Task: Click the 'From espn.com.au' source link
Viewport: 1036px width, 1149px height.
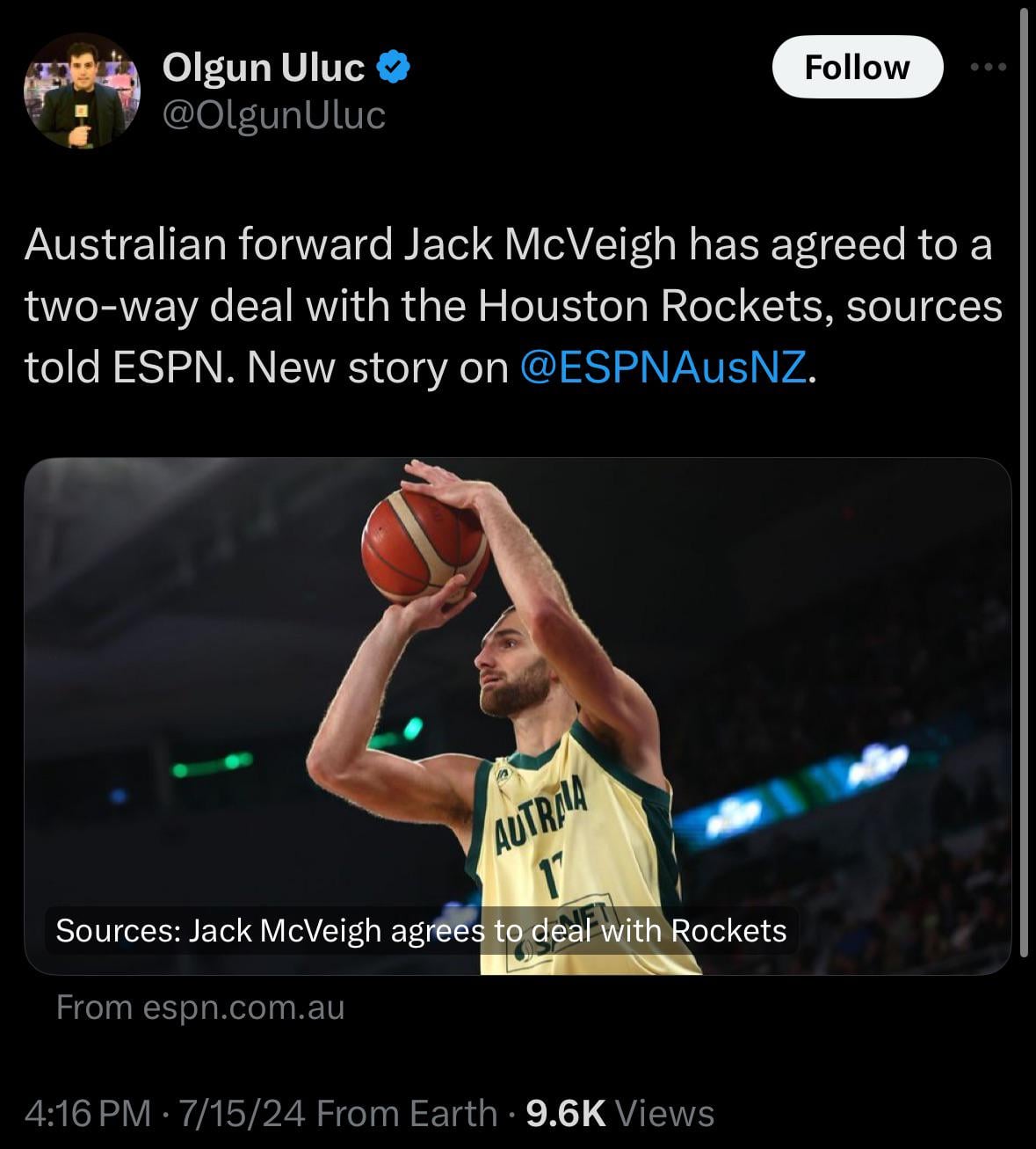Action: click(x=200, y=1007)
